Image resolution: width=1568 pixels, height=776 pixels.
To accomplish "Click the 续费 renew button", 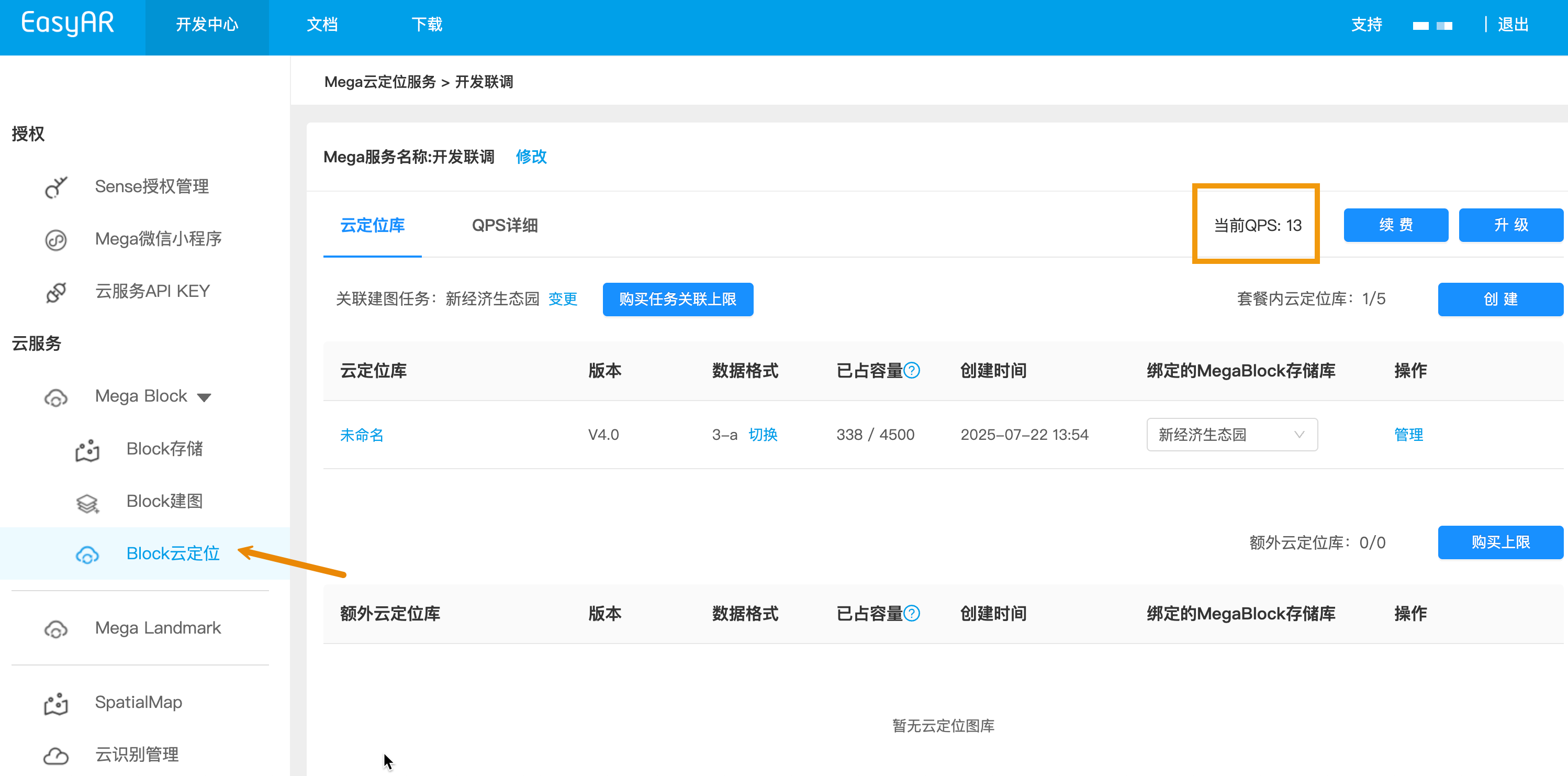I will tap(1395, 225).
